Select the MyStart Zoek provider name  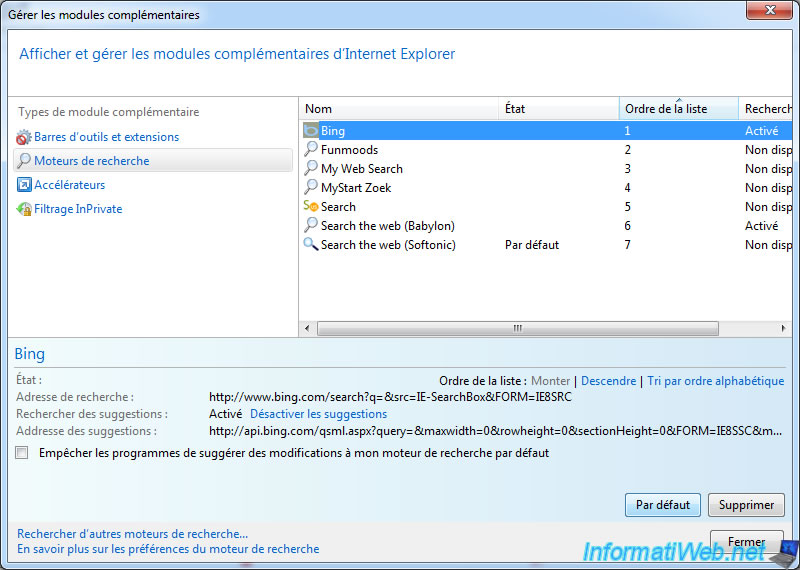coord(356,188)
